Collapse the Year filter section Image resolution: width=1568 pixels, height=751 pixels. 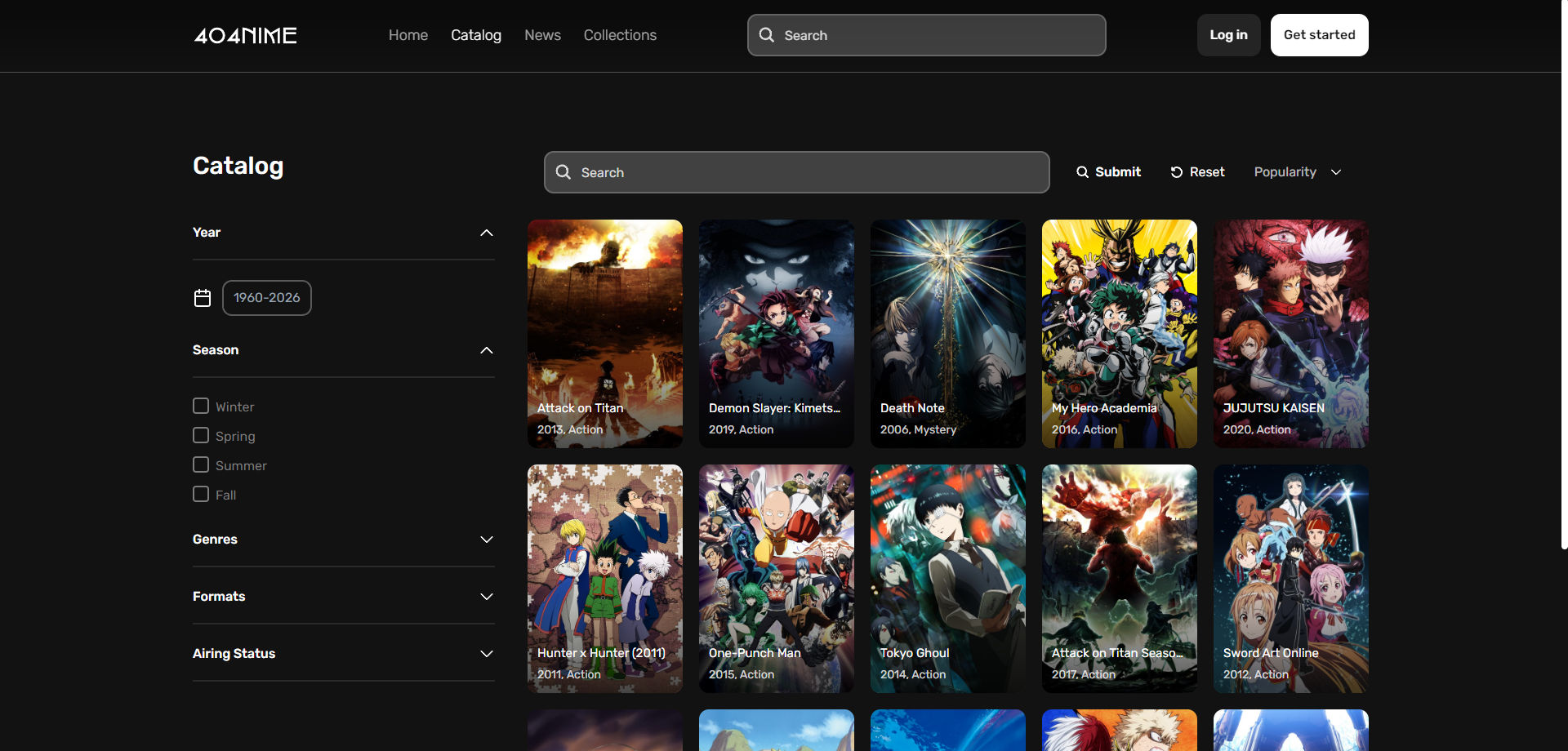pos(487,233)
